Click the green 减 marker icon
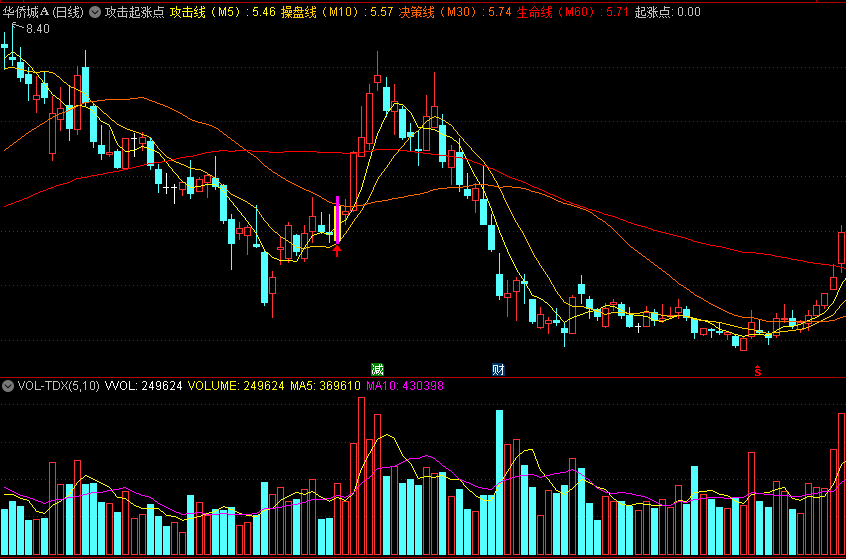The width and height of the screenshot is (846, 559). click(x=377, y=370)
